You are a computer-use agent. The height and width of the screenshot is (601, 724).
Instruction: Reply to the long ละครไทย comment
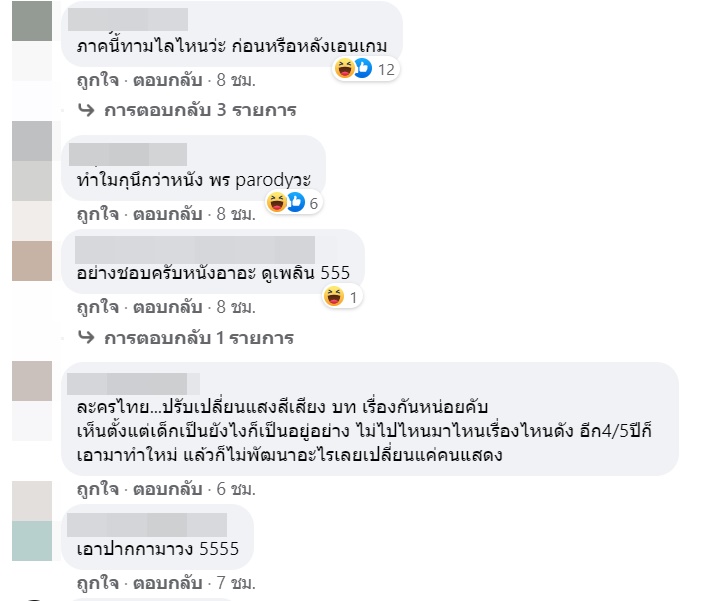pyautogui.click(x=168, y=489)
